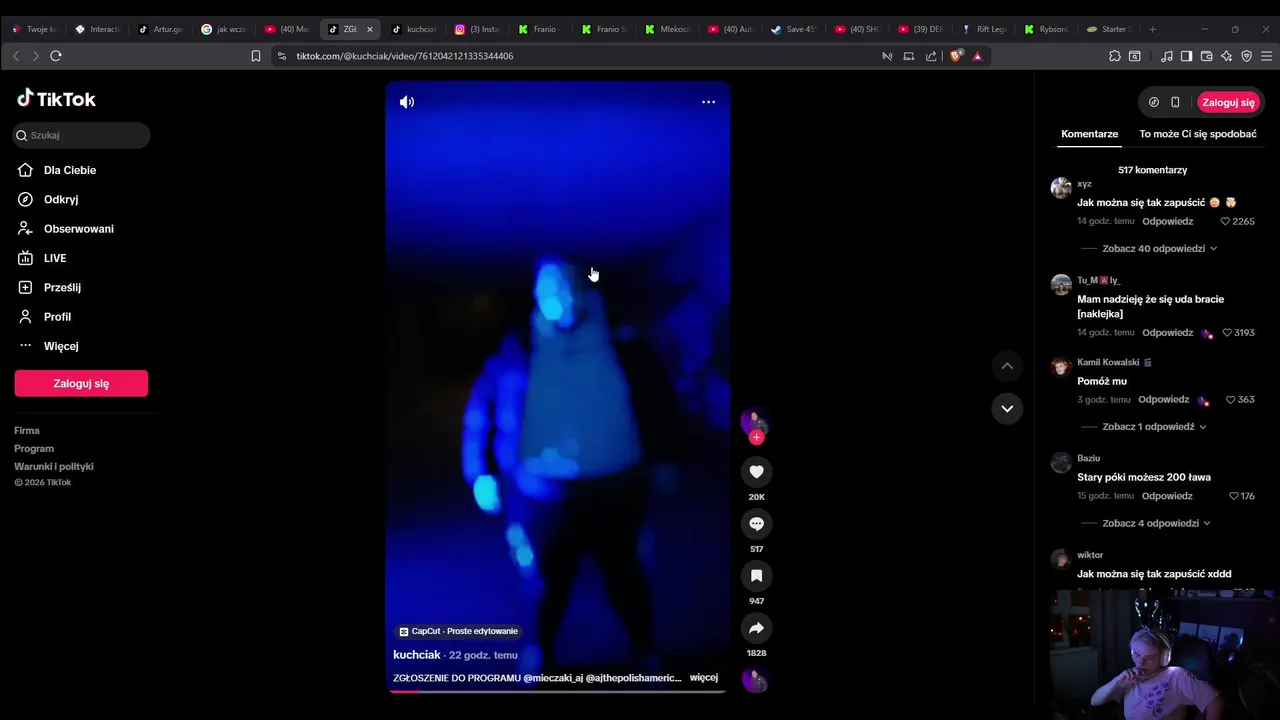This screenshot has width=1280, height=720.
Task: Open the kuchciak avatar above the like button
Action: pos(754,421)
